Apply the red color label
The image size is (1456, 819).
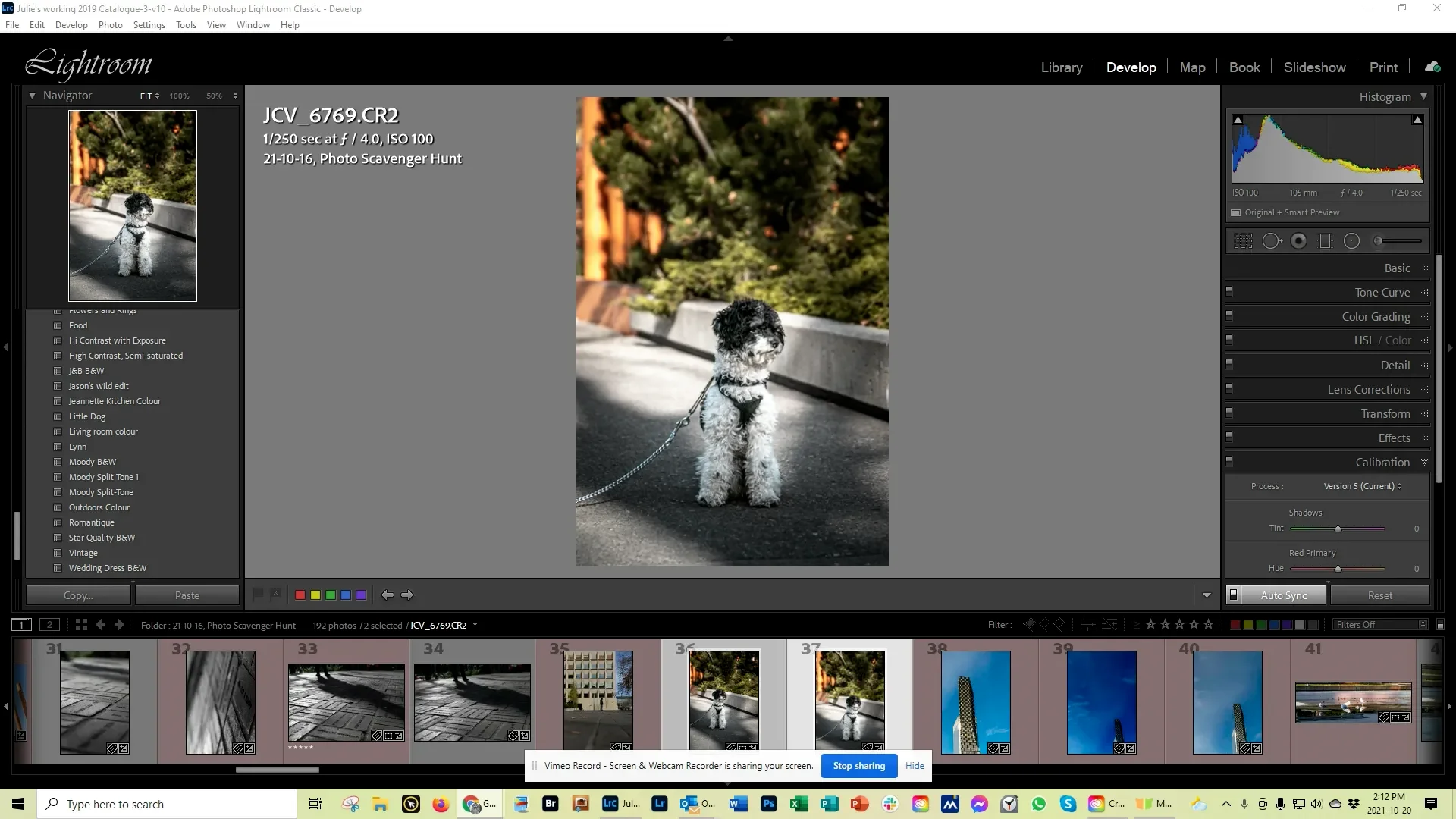tap(300, 595)
